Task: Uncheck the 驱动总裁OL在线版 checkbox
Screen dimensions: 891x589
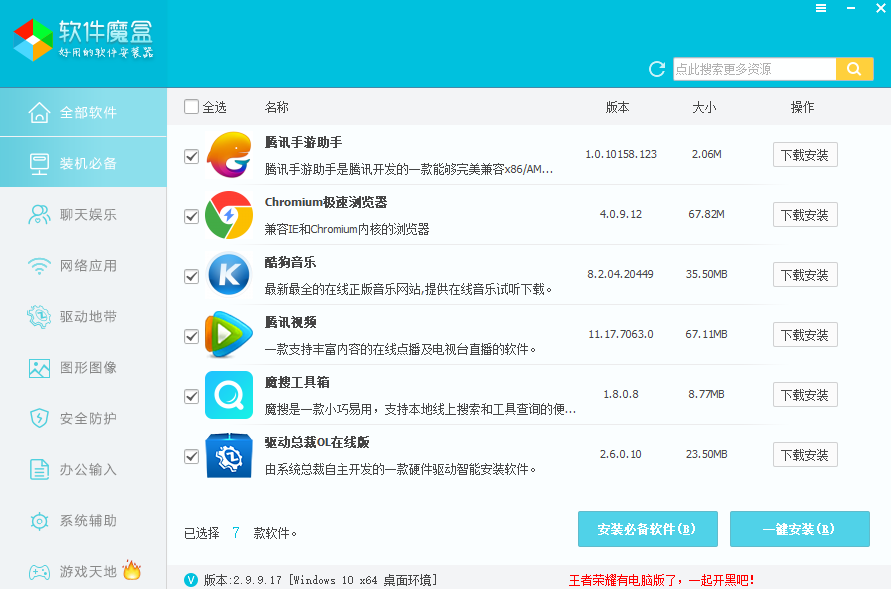Action: pos(191,457)
